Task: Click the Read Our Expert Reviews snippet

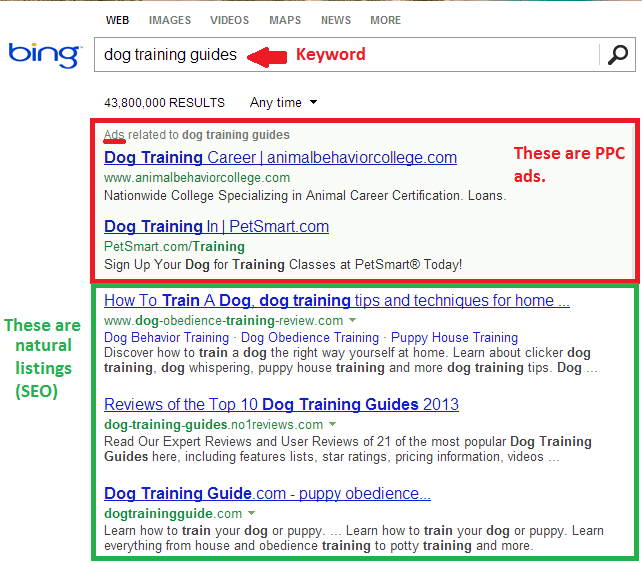Action: click(348, 449)
